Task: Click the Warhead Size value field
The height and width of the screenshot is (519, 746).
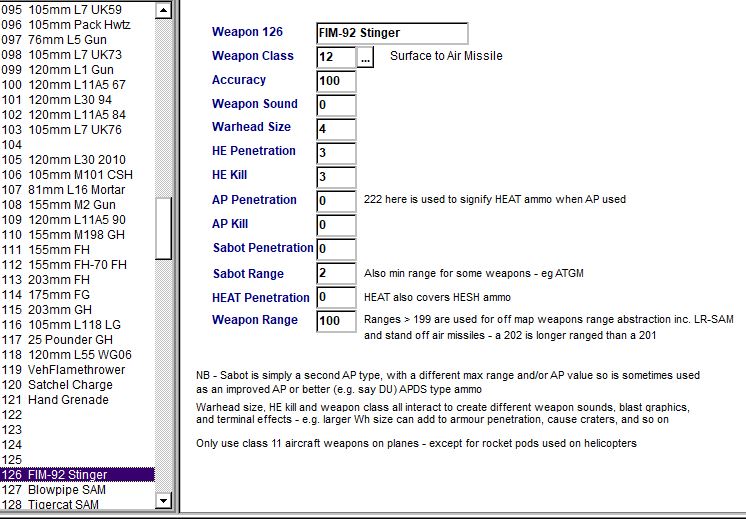Action: pos(336,130)
